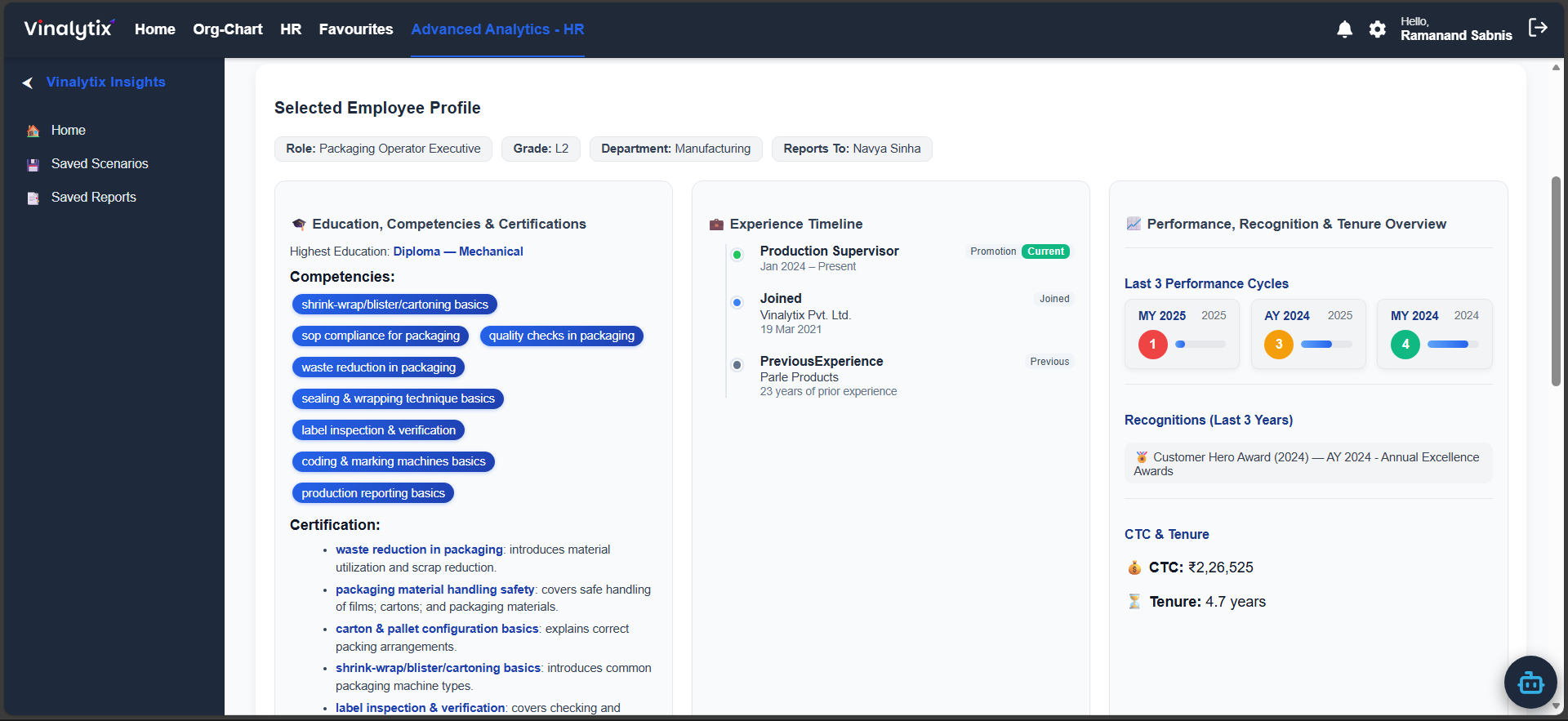Click the sidebar Home icon

(33, 131)
